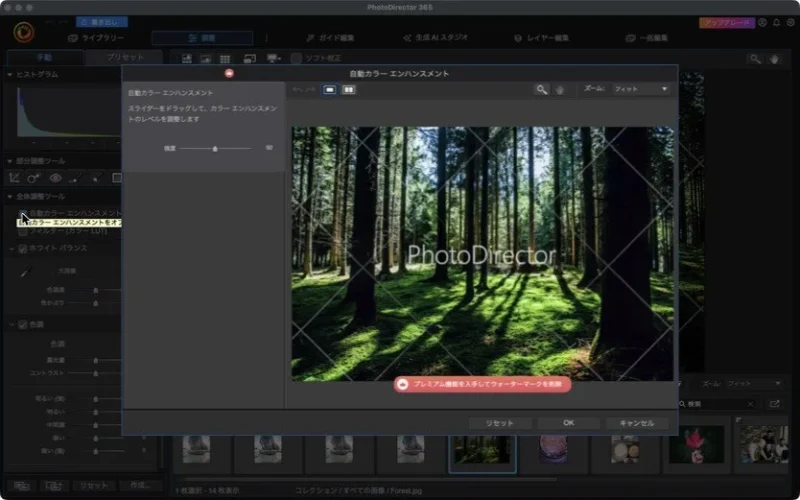Screen dimensions: 800x500
Task: Click the Cancel (キャンセル) button
Action: coord(636,423)
